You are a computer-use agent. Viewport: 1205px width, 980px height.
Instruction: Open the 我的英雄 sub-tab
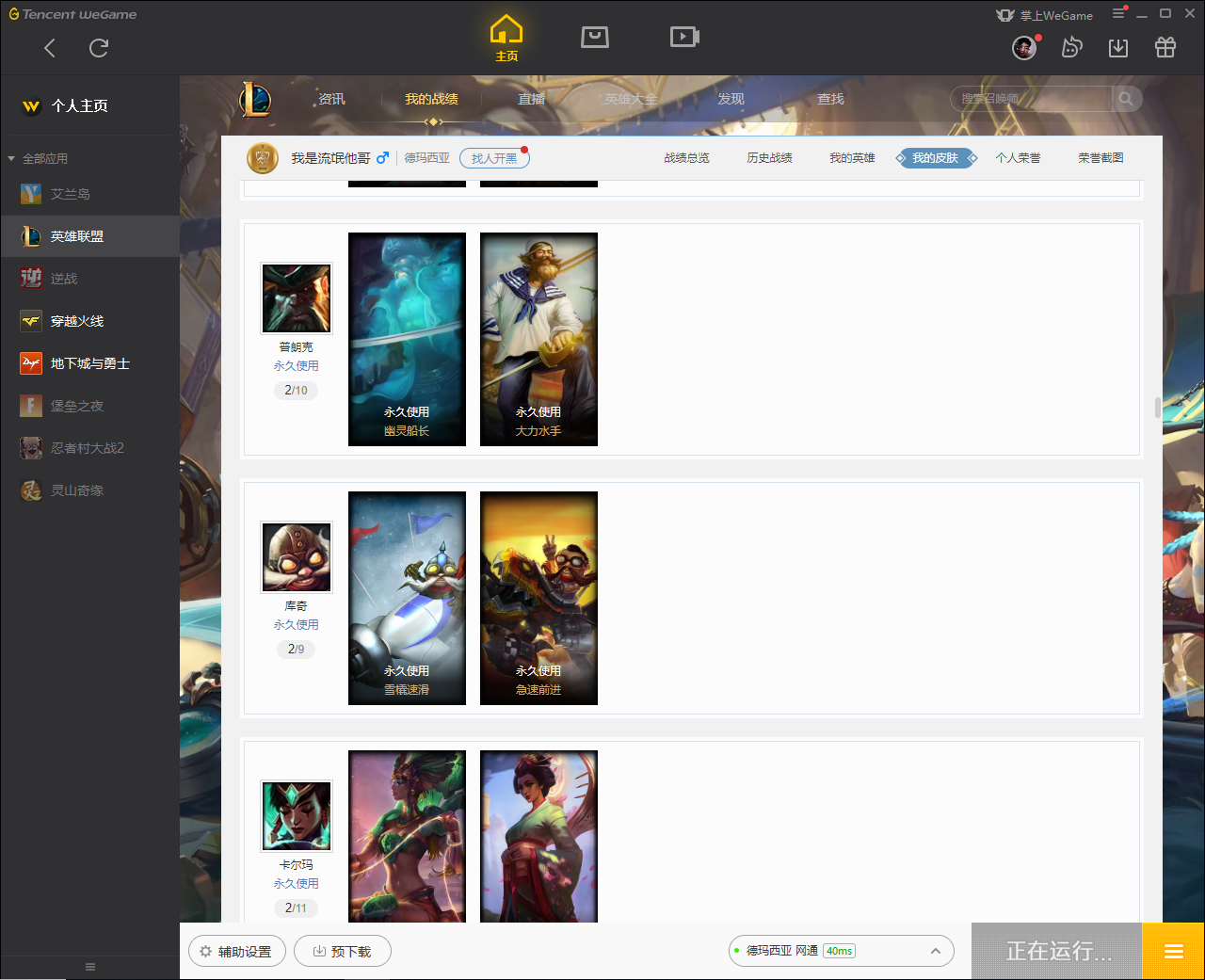[x=852, y=158]
